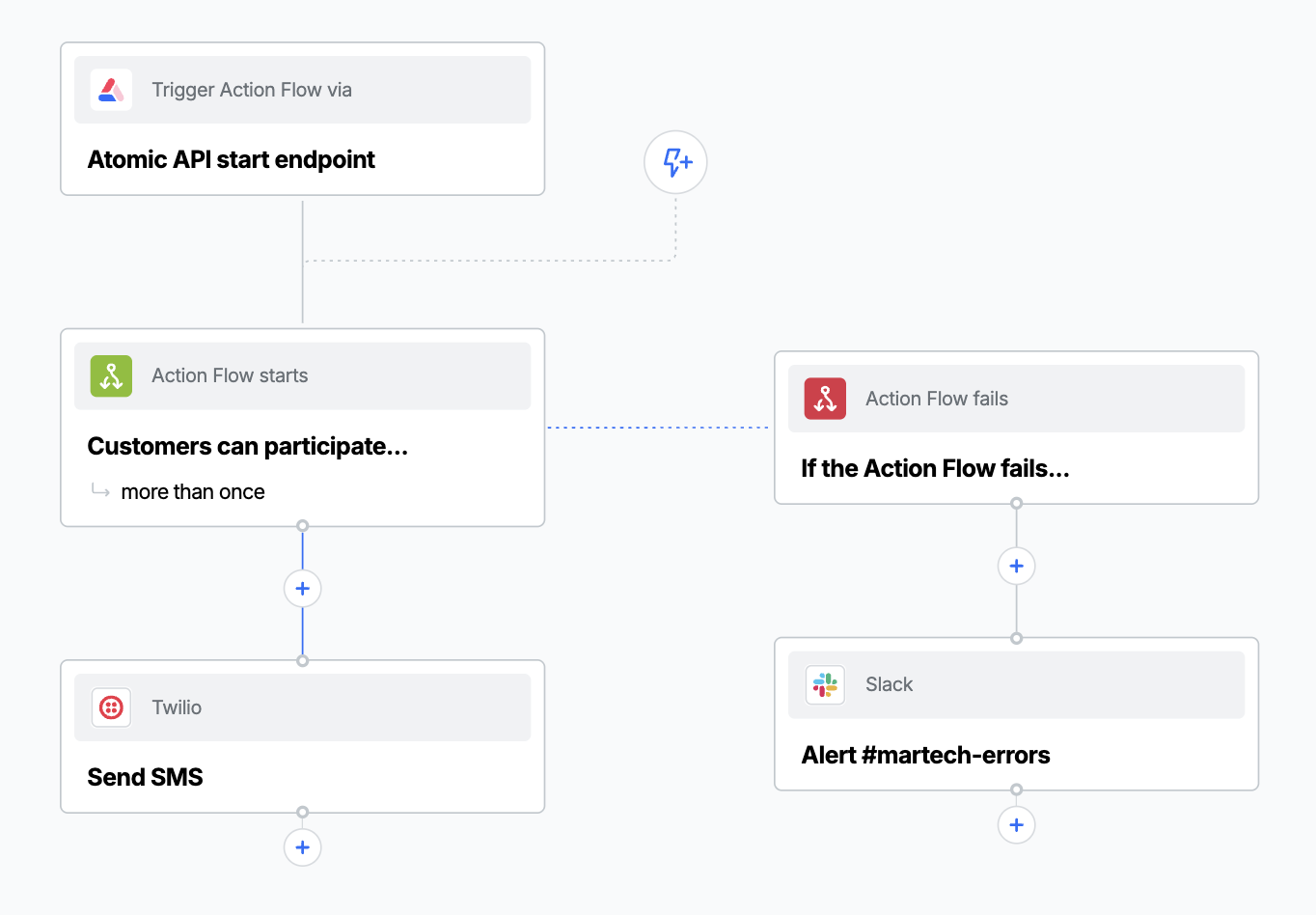Click the red Action Flow fails icon
1316x915 pixels.
[x=825, y=399]
